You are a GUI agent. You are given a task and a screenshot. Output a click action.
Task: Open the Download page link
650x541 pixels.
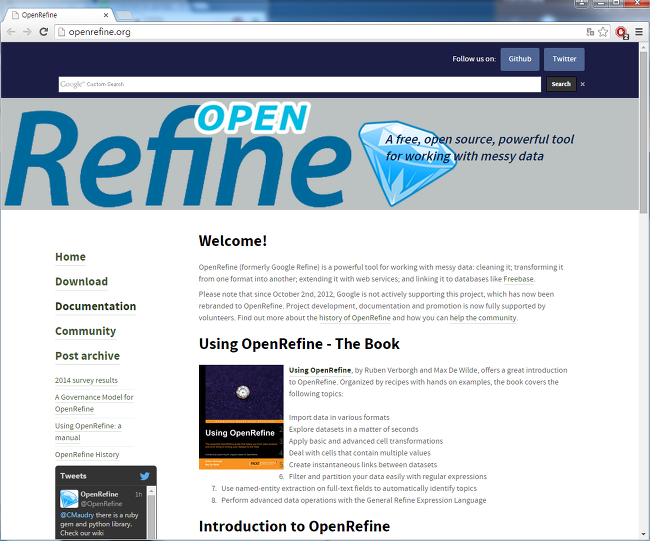(x=82, y=282)
